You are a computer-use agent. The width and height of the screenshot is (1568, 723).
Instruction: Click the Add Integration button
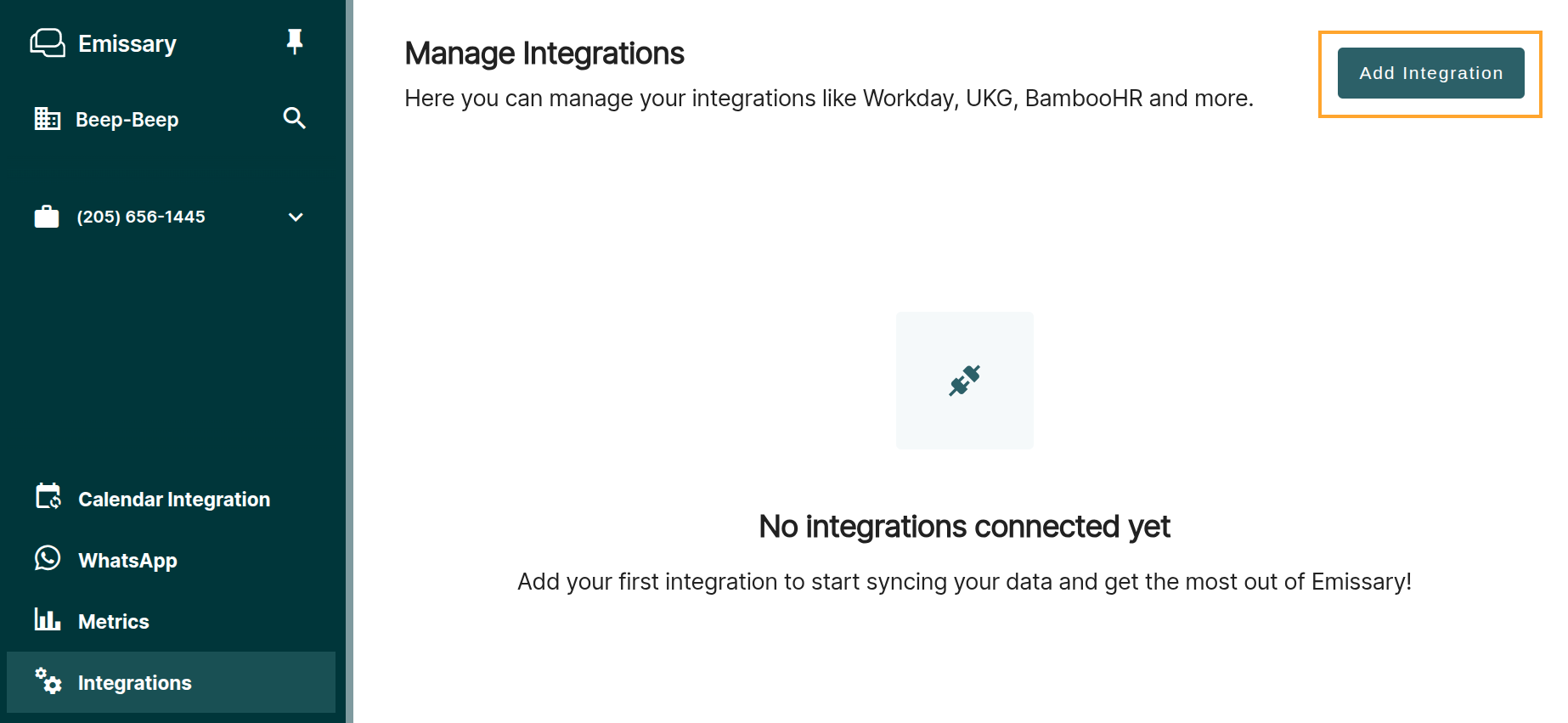pyautogui.click(x=1430, y=73)
